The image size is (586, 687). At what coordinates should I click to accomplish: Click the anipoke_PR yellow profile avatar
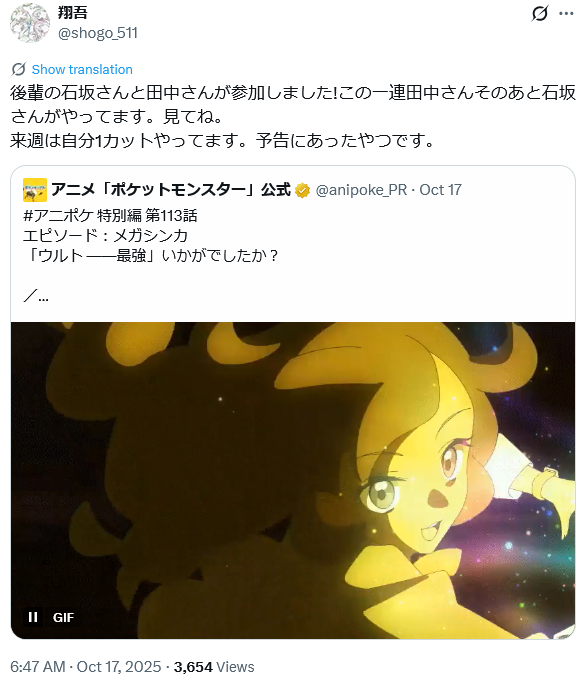pos(35,190)
